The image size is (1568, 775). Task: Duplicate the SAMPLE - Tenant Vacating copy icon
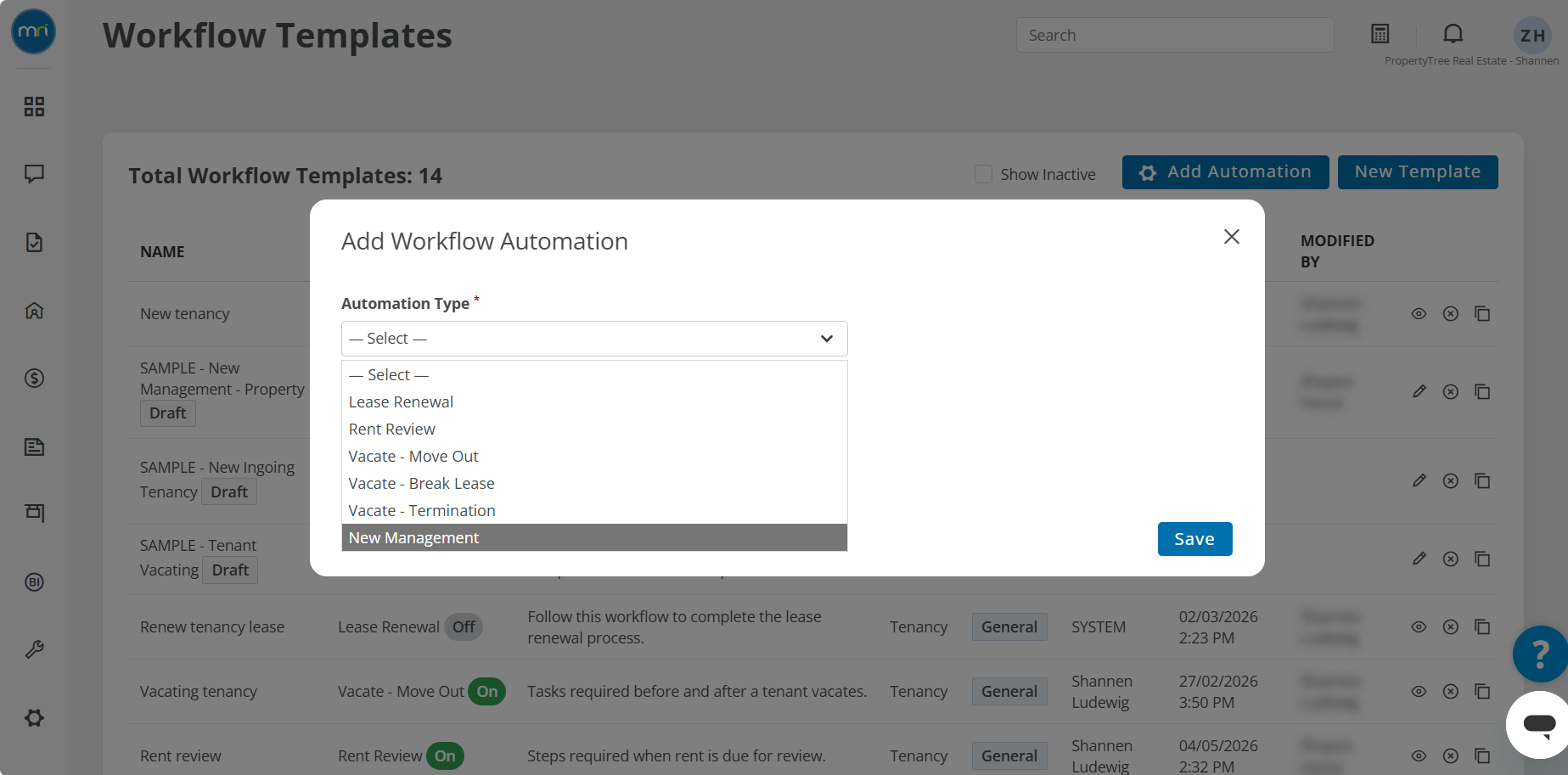click(1482, 559)
